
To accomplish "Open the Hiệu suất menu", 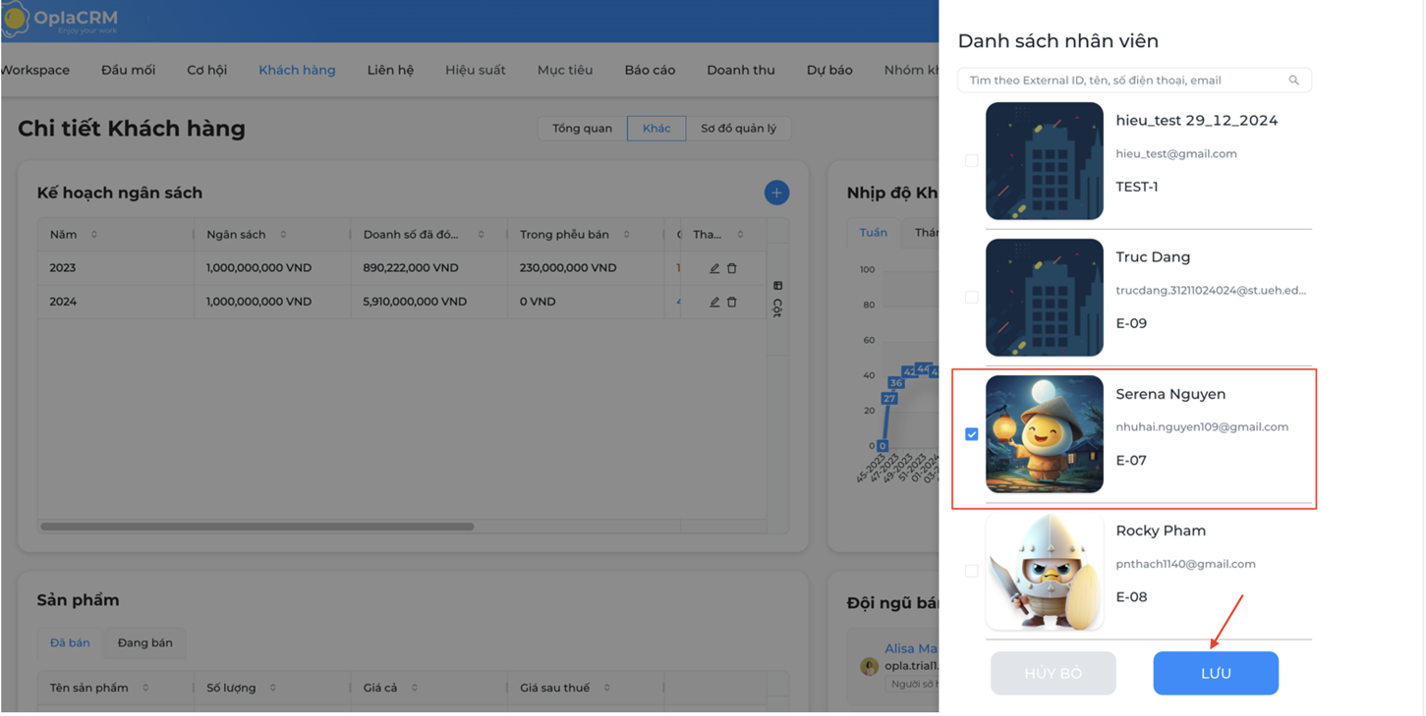I will coord(475,70).
